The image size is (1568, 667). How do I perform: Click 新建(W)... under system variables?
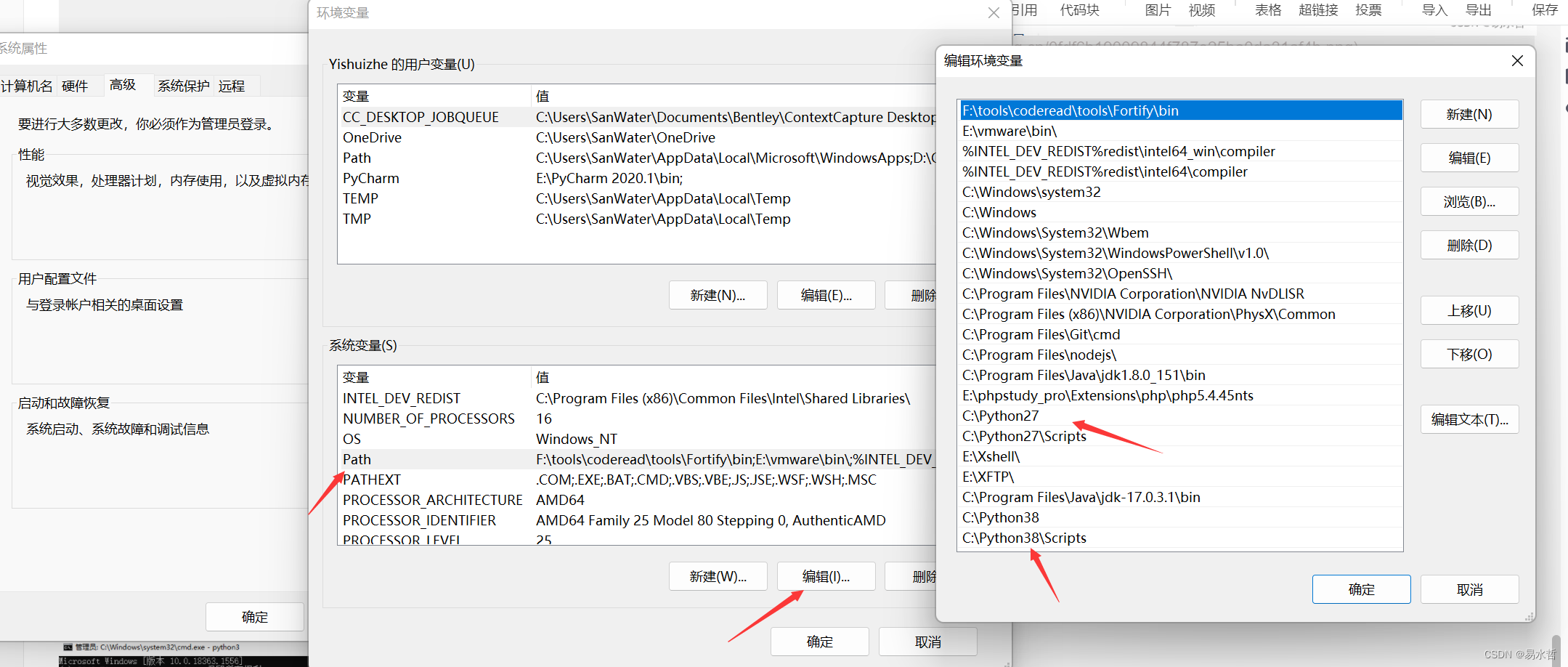(718, 576)
